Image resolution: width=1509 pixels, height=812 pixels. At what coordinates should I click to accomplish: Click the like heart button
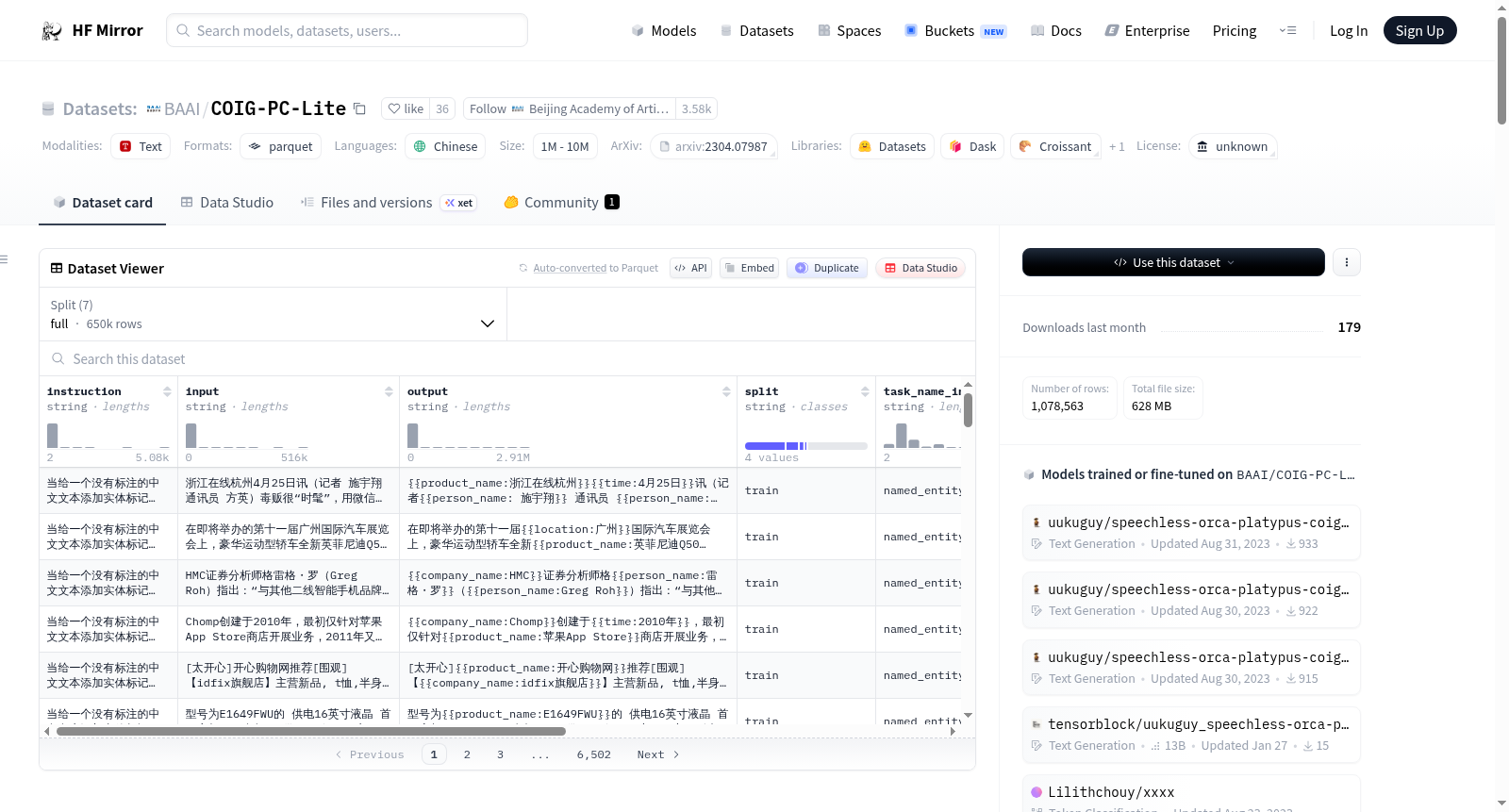(x=406, y=108)
